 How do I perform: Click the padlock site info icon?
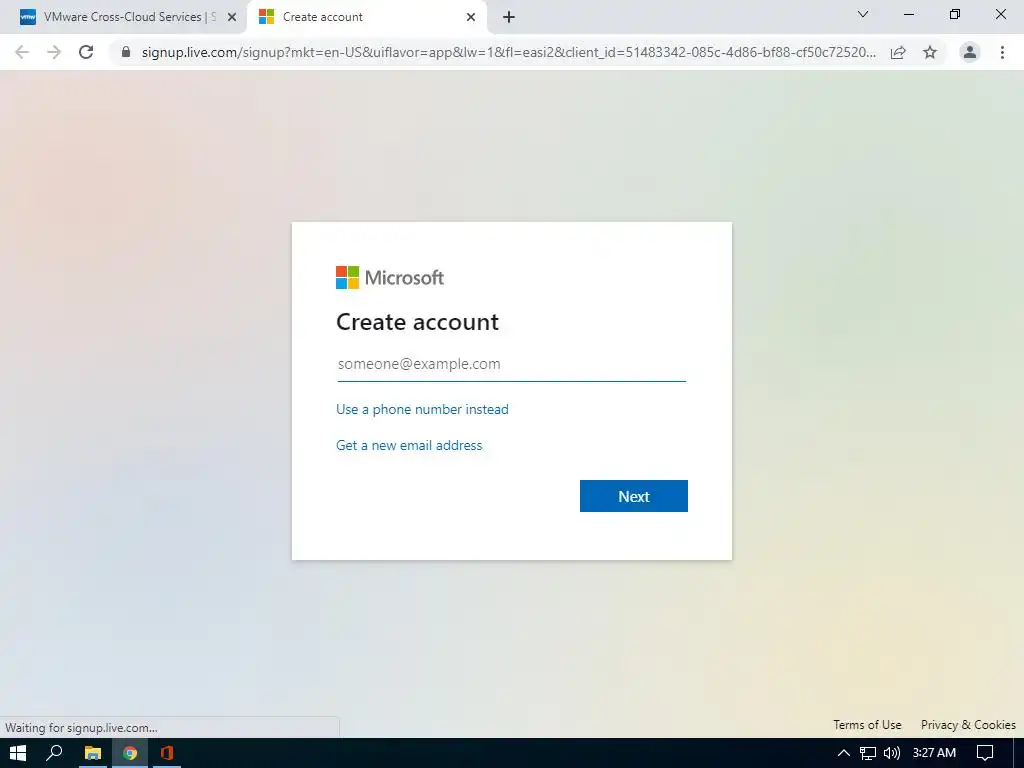point(126,52)
